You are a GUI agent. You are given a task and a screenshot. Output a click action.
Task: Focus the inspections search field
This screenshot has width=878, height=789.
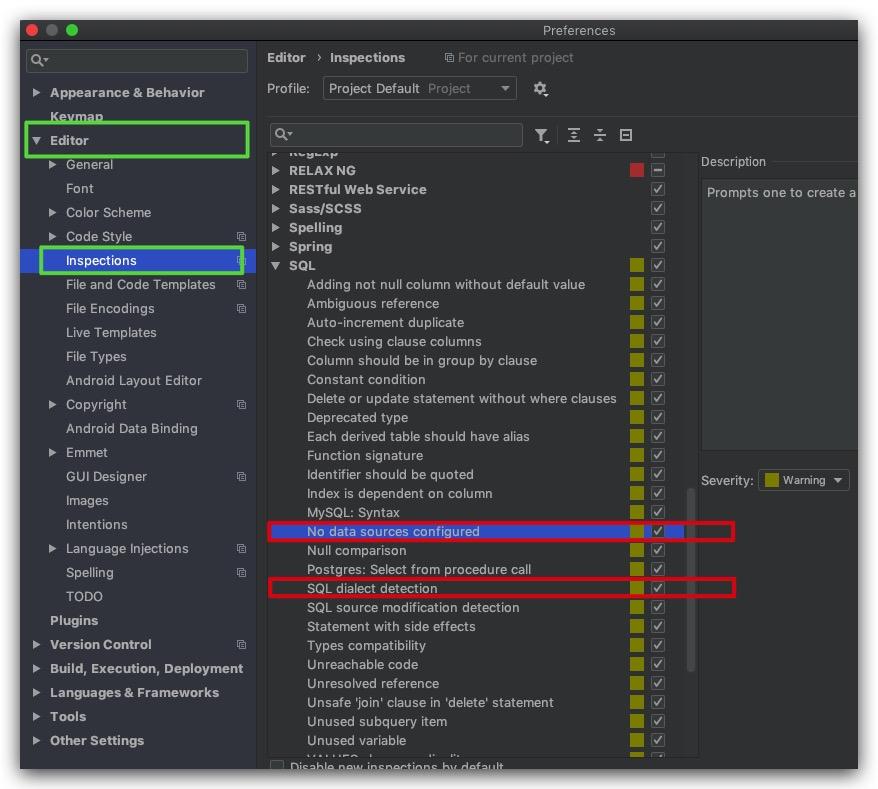[x=396, y=135]
